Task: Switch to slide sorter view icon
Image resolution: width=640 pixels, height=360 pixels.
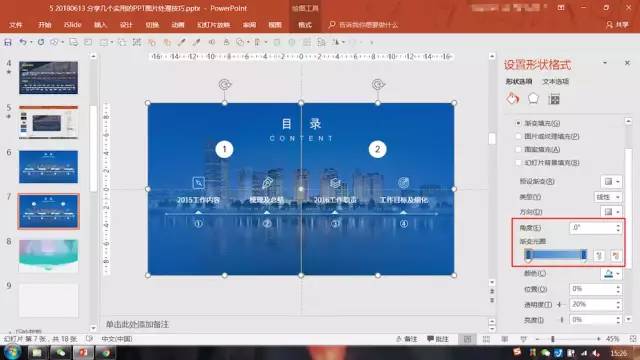Action: click(x=486, y=339)
